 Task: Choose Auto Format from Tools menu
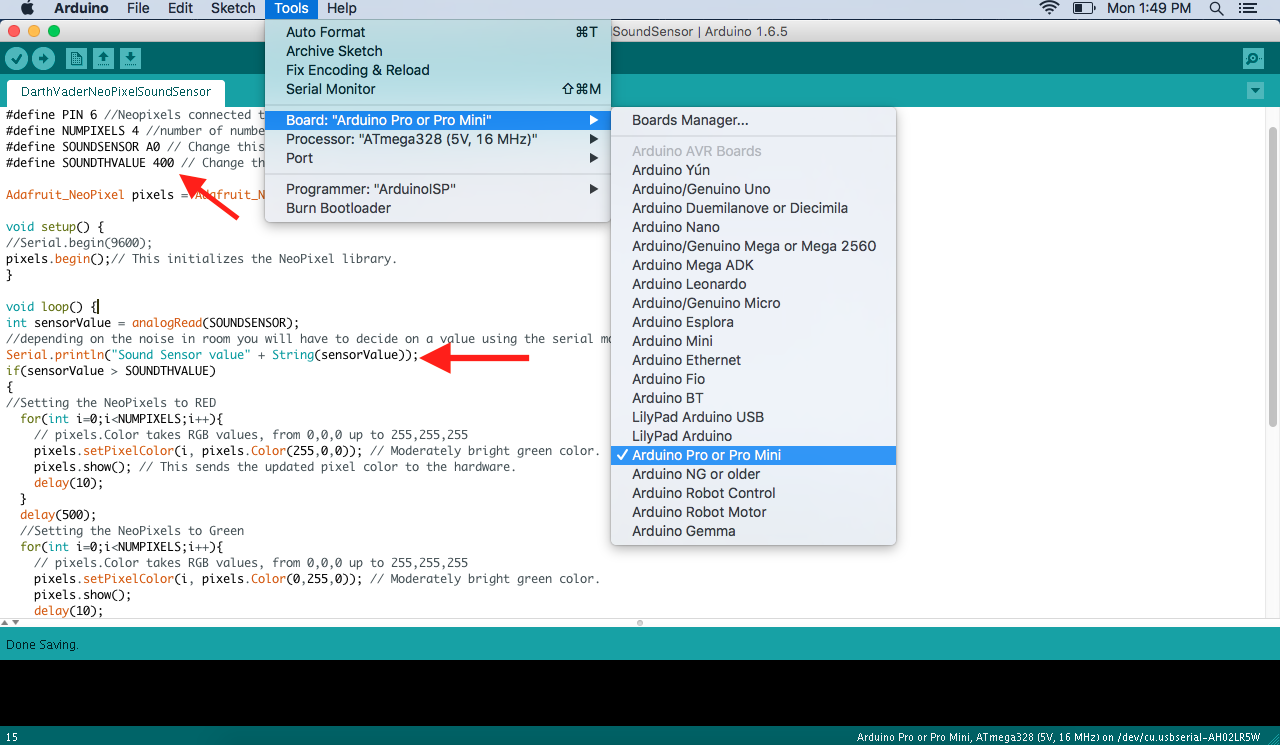click(438, 32)
